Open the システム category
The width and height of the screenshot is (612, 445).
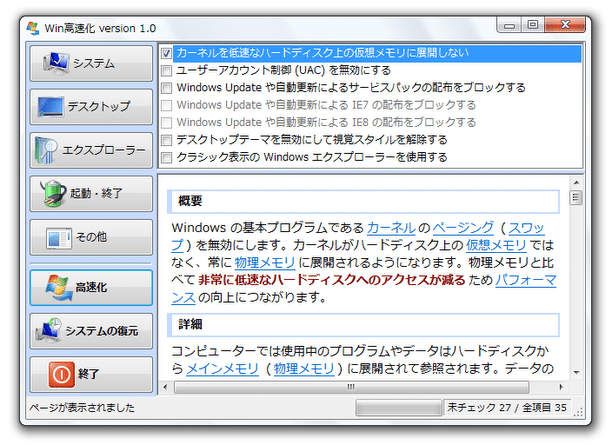[x=91, y=63]
